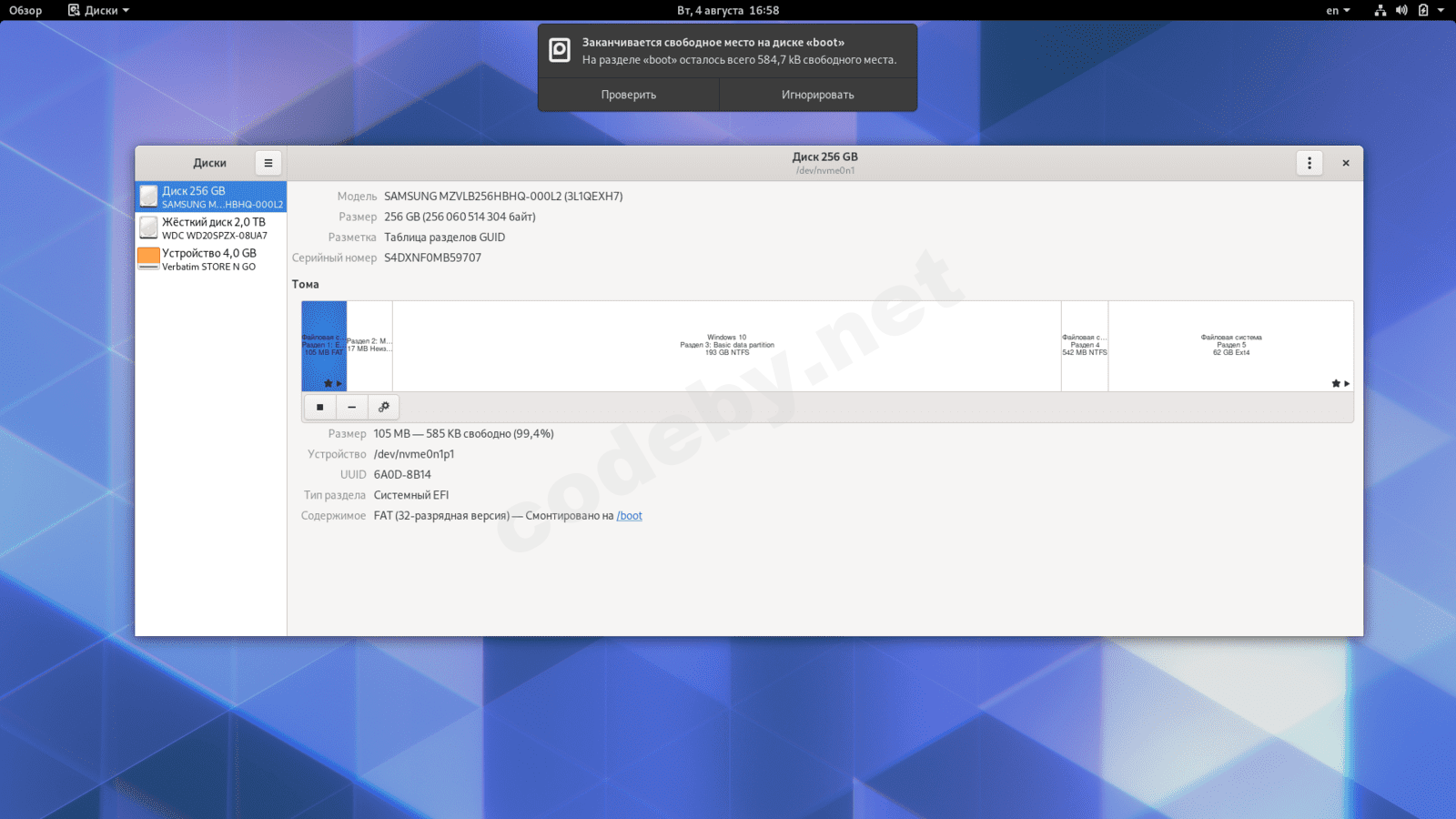This screenshot has height=819, width=1456.
Task: Click the device path /dev/nvme0n1p1
Action: 414,454
